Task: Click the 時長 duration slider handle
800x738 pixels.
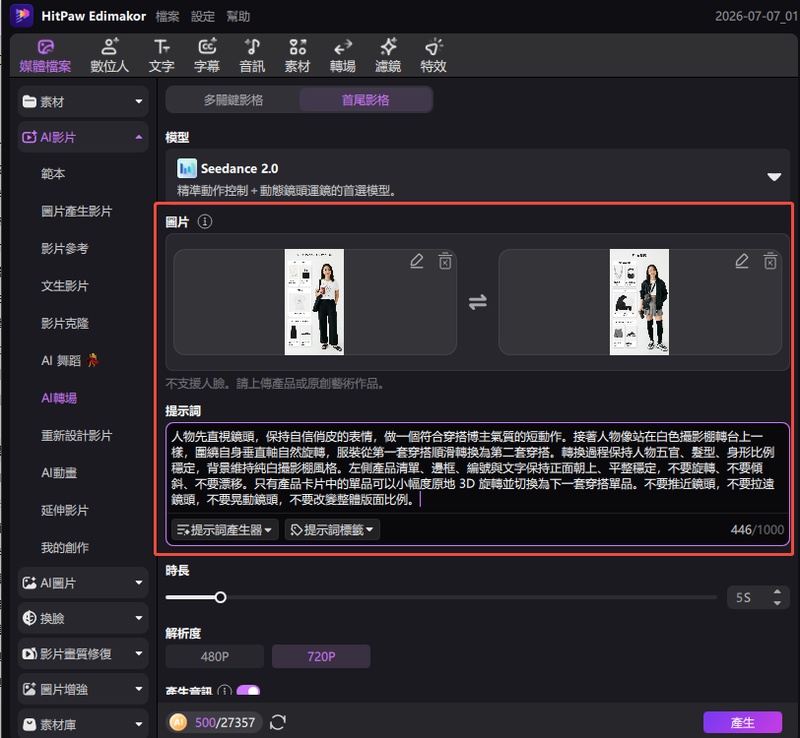Action: click(220, 597)
